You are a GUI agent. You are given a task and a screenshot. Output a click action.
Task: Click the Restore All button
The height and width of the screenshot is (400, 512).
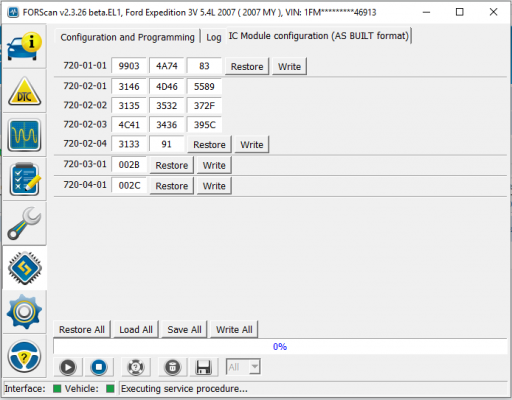[x=82, y=329]
